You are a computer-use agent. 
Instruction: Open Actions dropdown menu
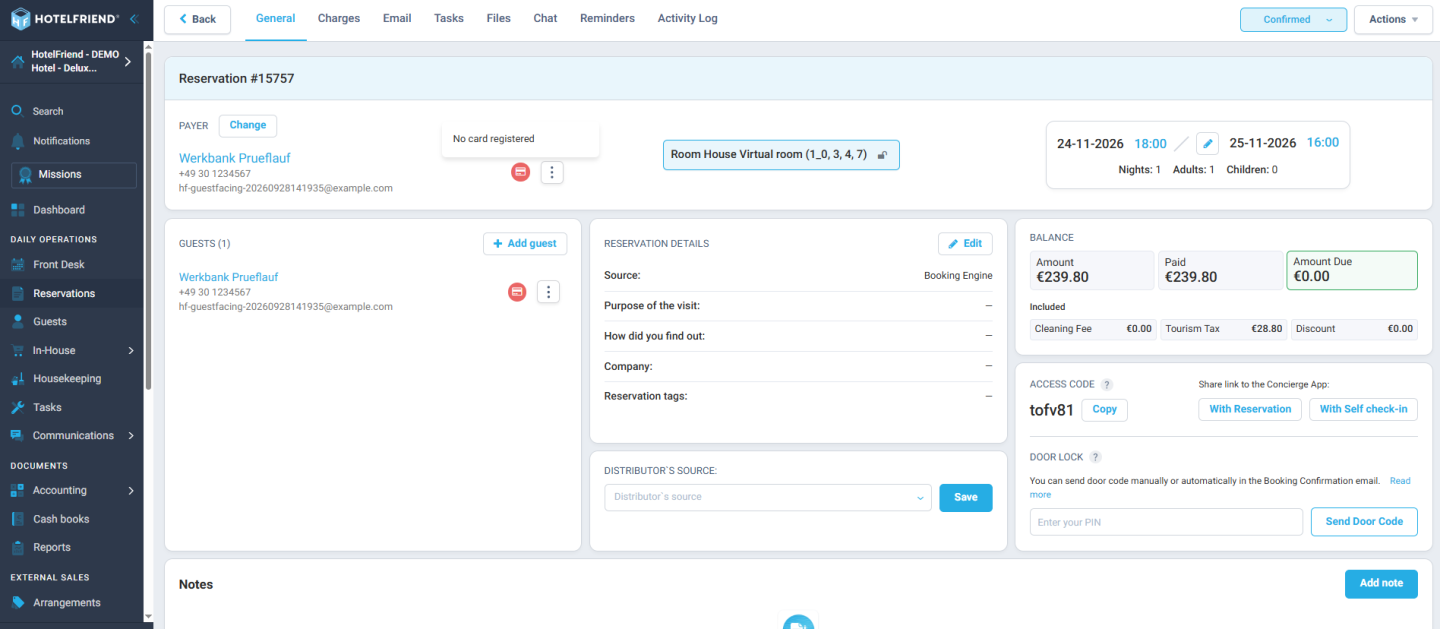coord(1393,19)
